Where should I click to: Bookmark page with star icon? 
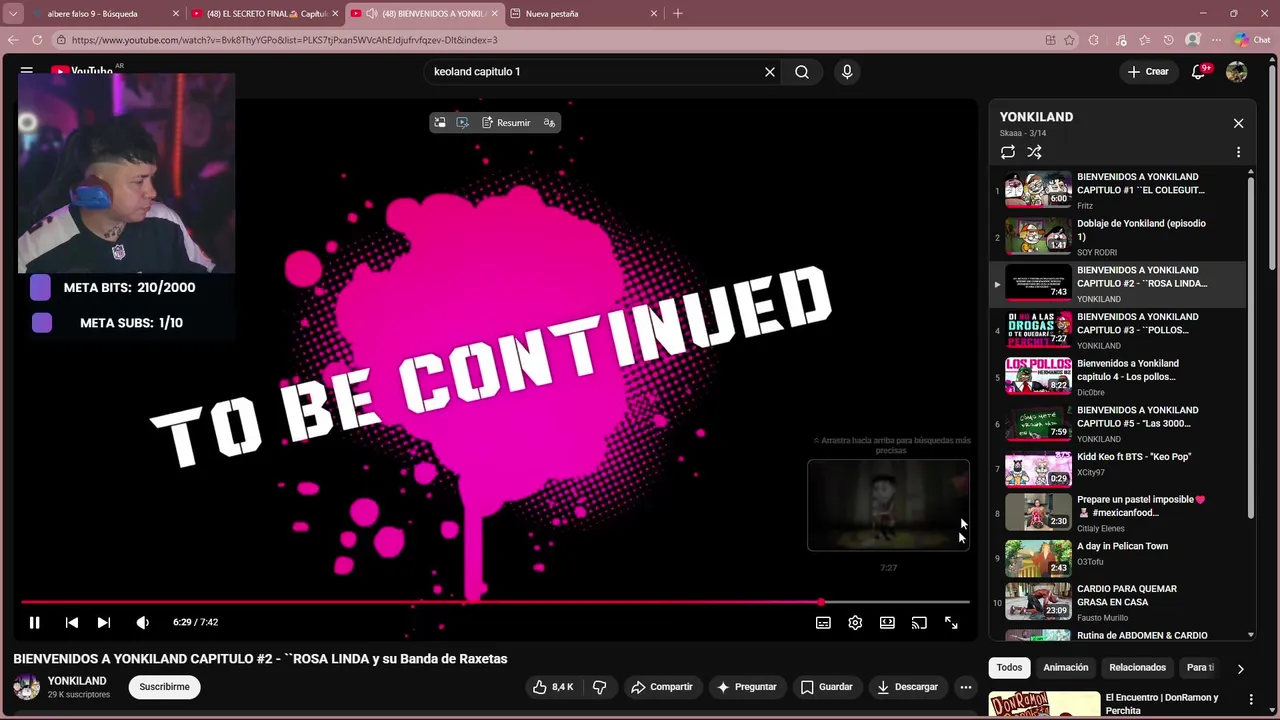tap(1070, 40)
